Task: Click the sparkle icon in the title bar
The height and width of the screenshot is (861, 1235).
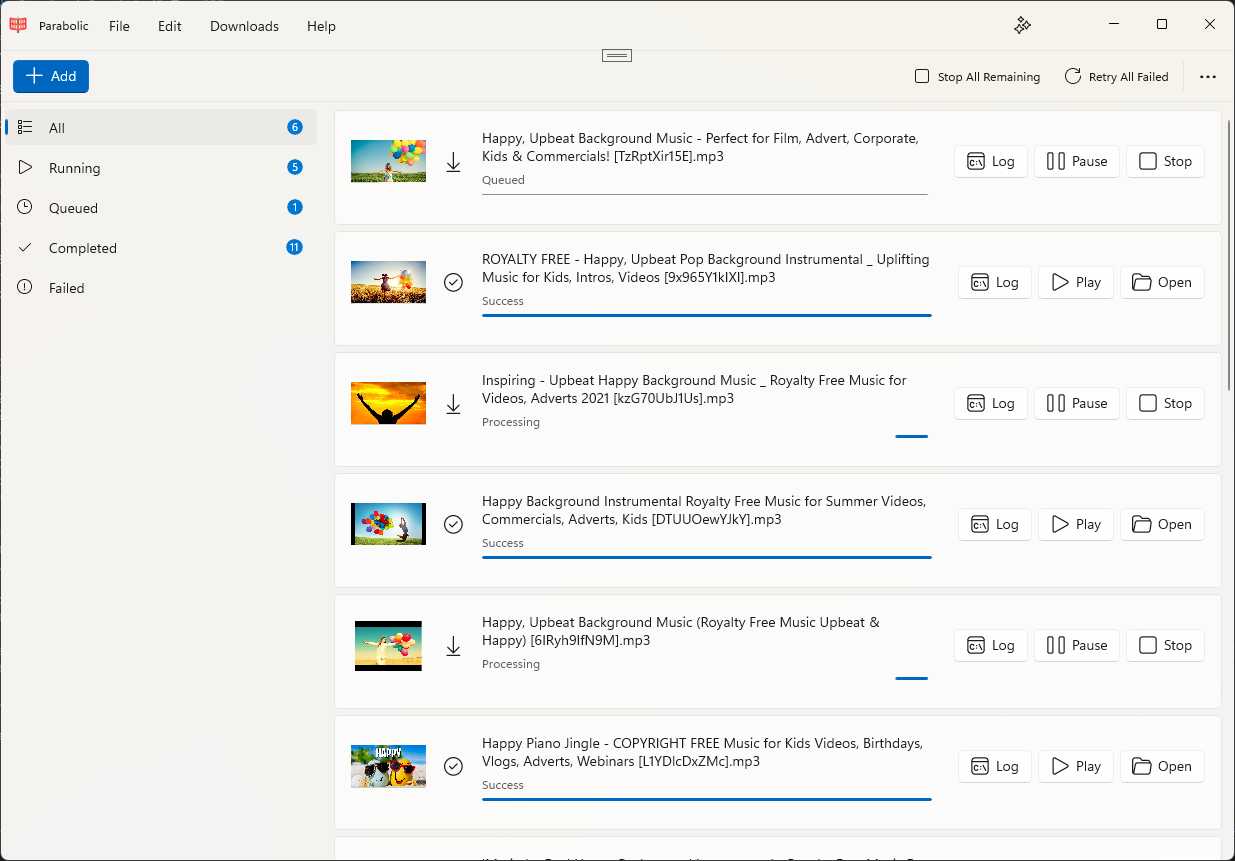Action: [x=1022, y=25]
